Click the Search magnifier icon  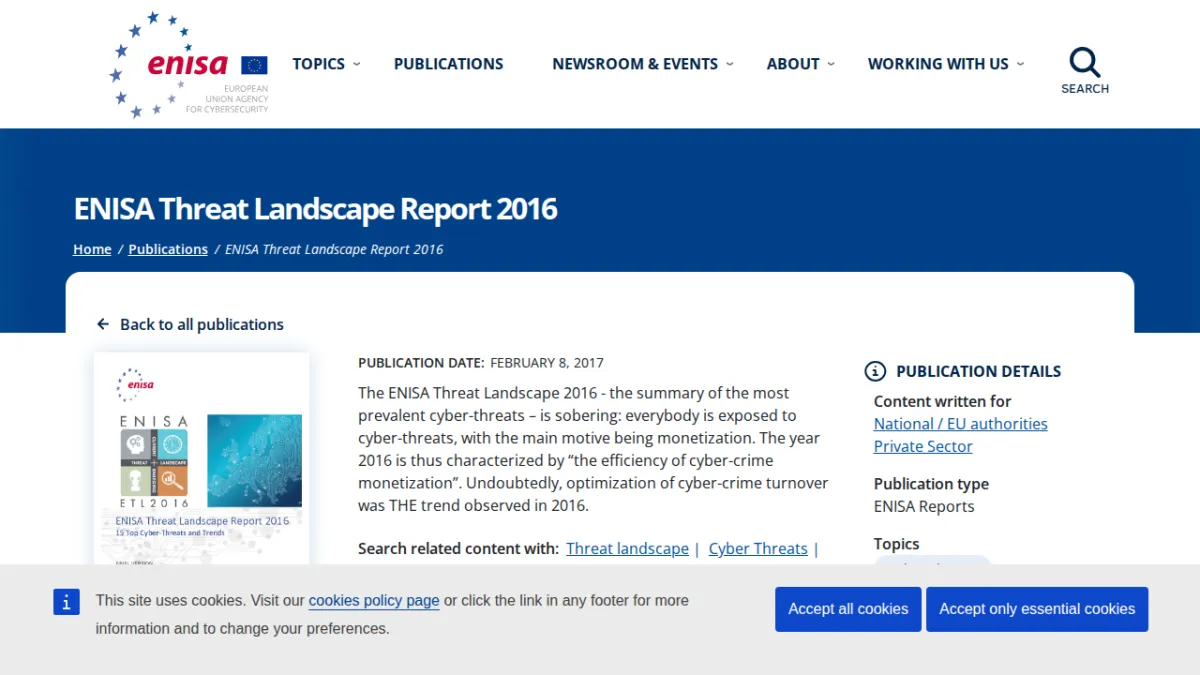coord(1085,62)
